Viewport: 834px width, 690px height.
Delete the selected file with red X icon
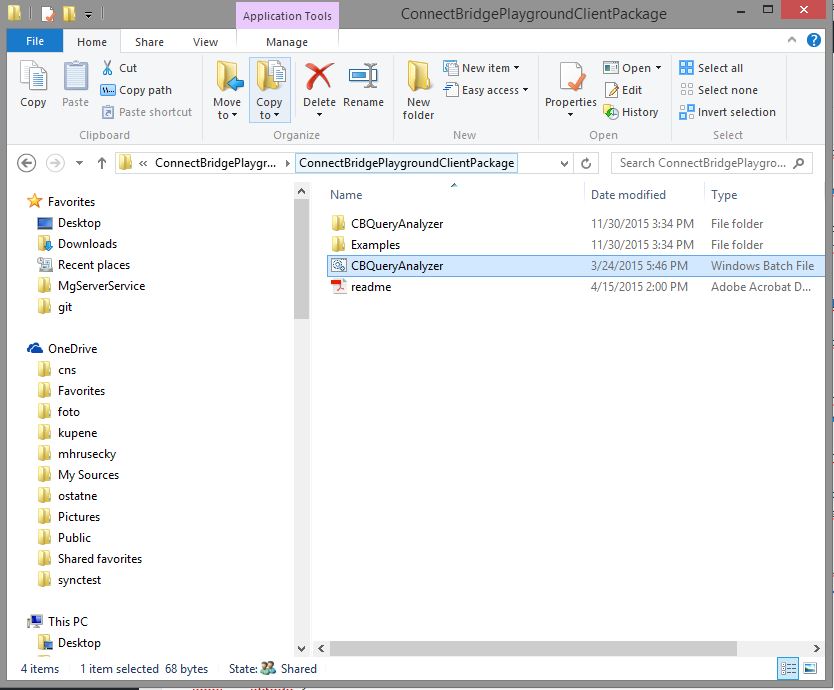coord(319,77)
